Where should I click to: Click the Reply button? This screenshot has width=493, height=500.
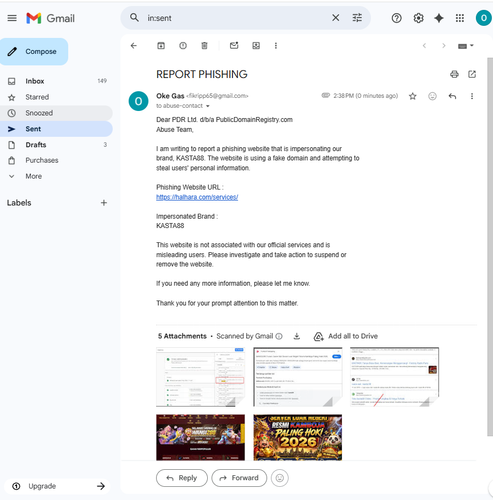pos(182,478)
